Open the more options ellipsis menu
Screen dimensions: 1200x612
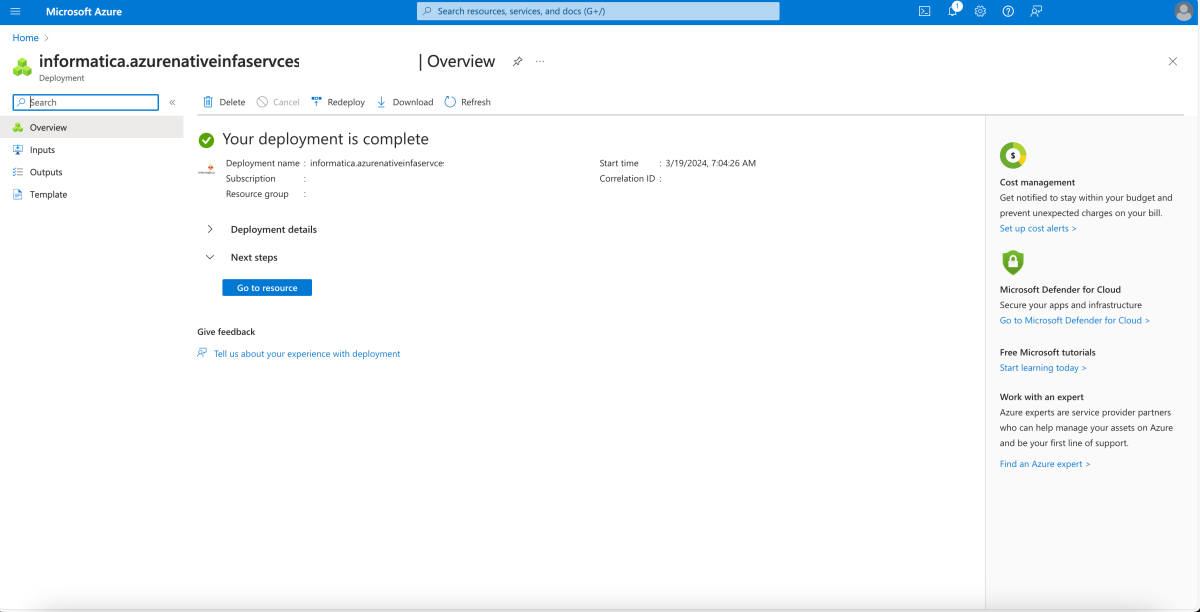pyautogui.click(x=540, y=61)
